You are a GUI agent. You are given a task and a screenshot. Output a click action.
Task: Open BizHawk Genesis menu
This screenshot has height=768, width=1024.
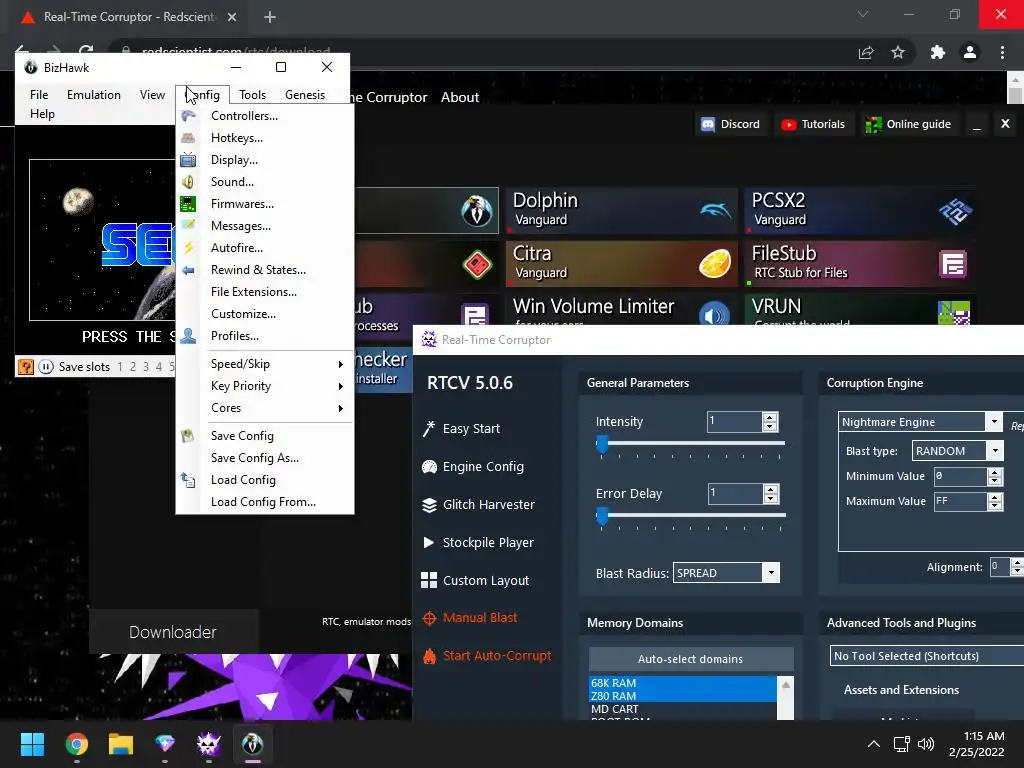(x=305, y=95)
